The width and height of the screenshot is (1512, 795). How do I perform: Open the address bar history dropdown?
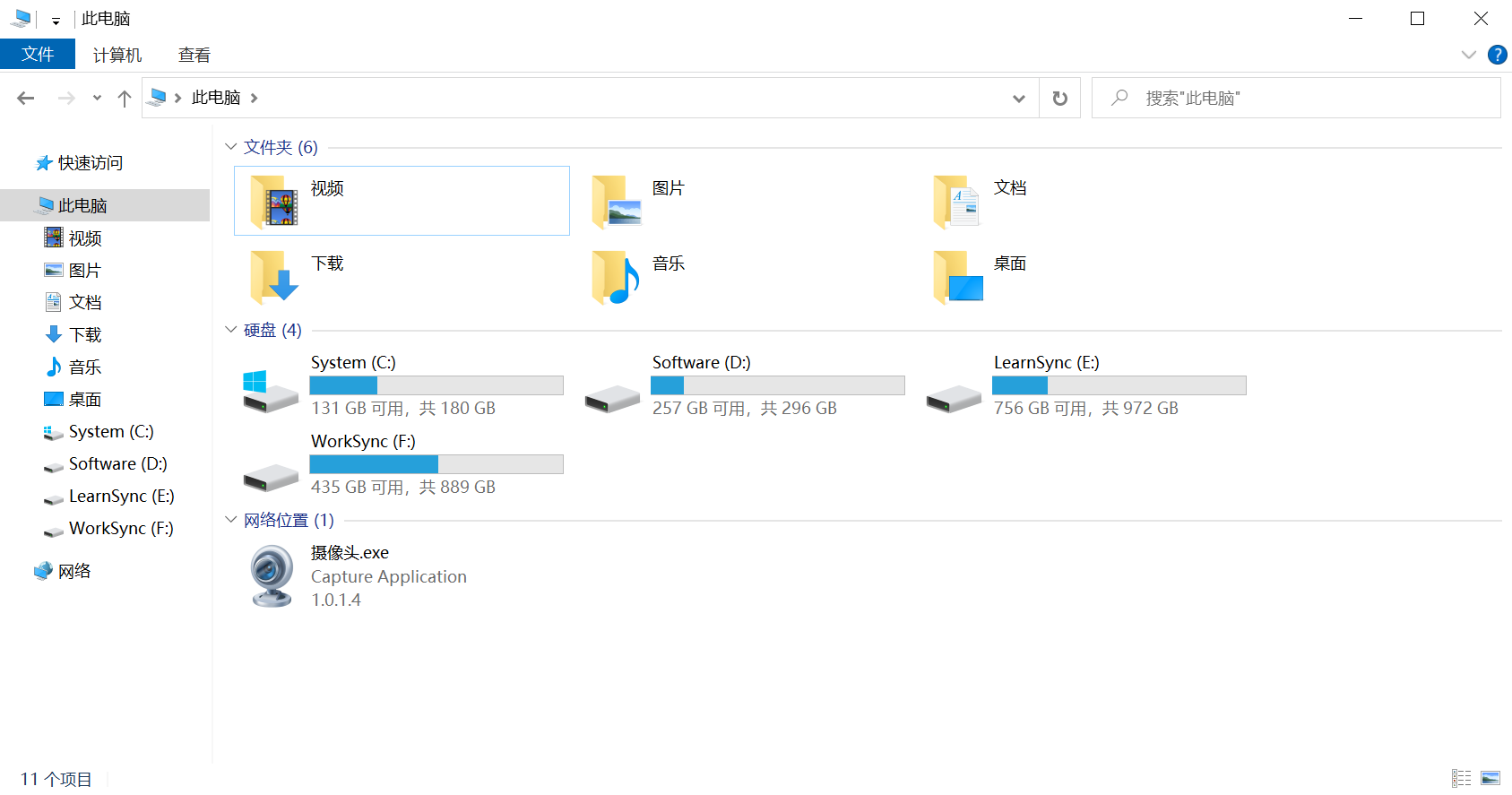coord(1018,98)
